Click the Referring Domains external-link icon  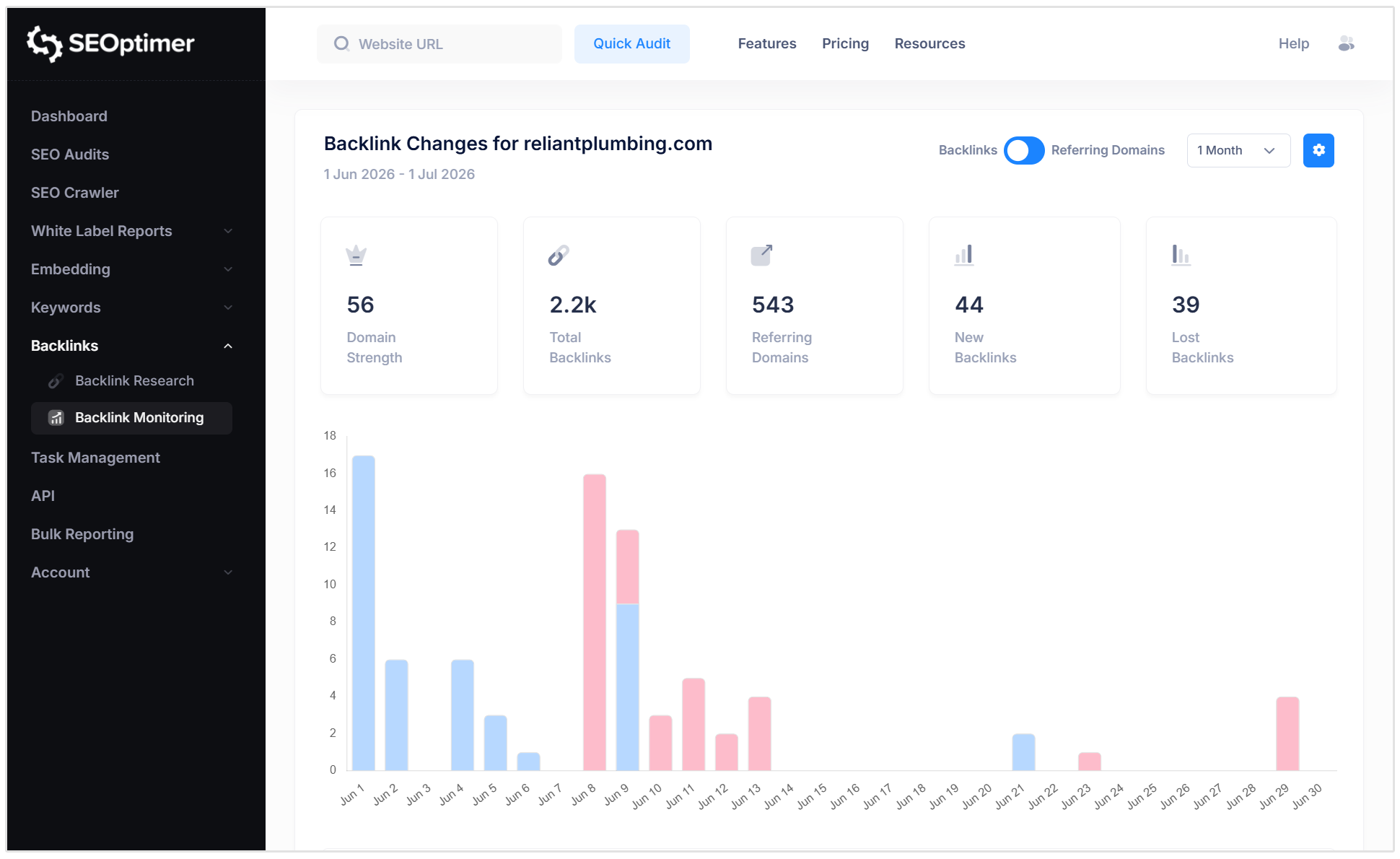(x=761, y=256)
